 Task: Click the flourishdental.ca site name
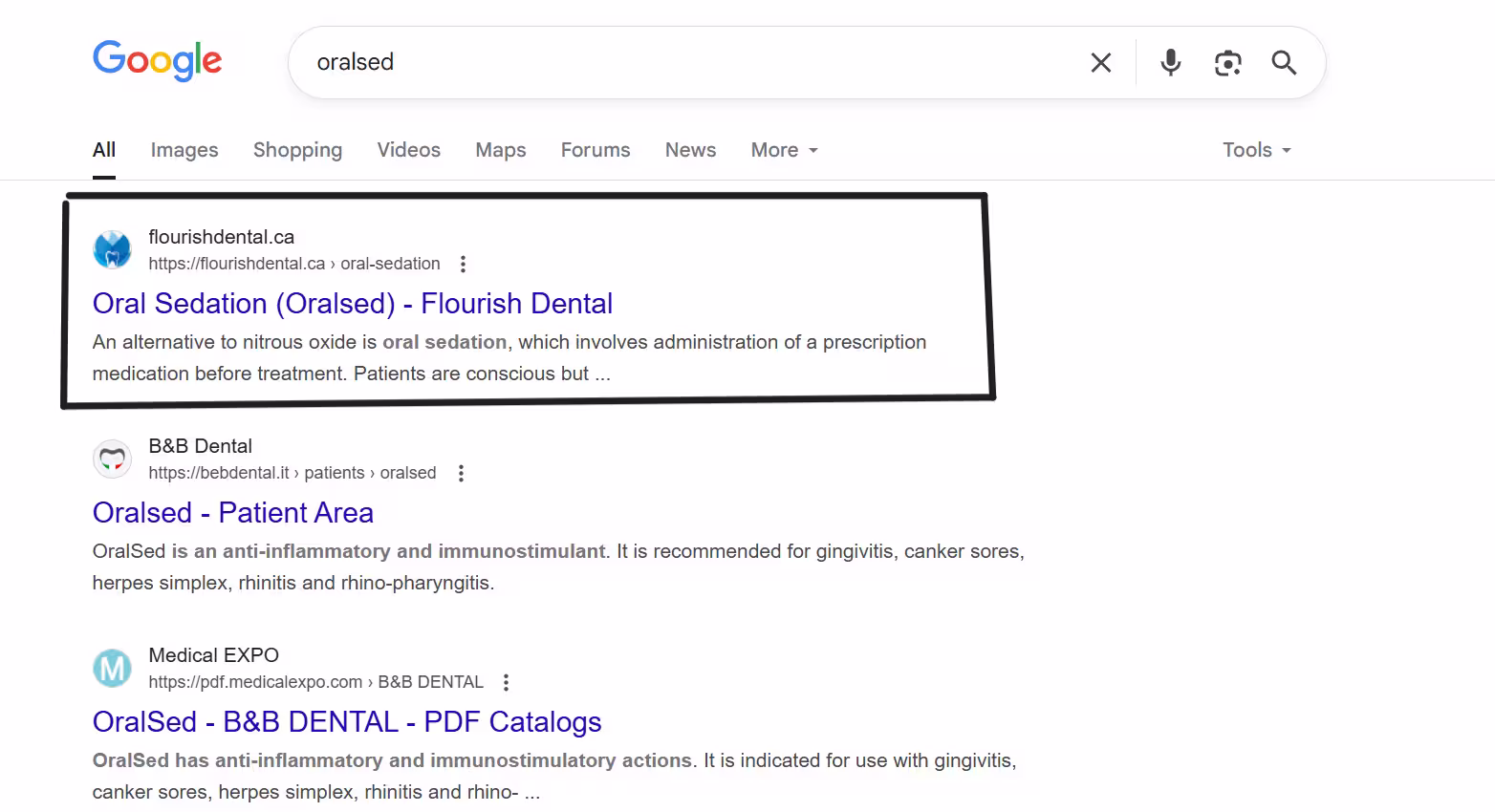tap(222, 237)
